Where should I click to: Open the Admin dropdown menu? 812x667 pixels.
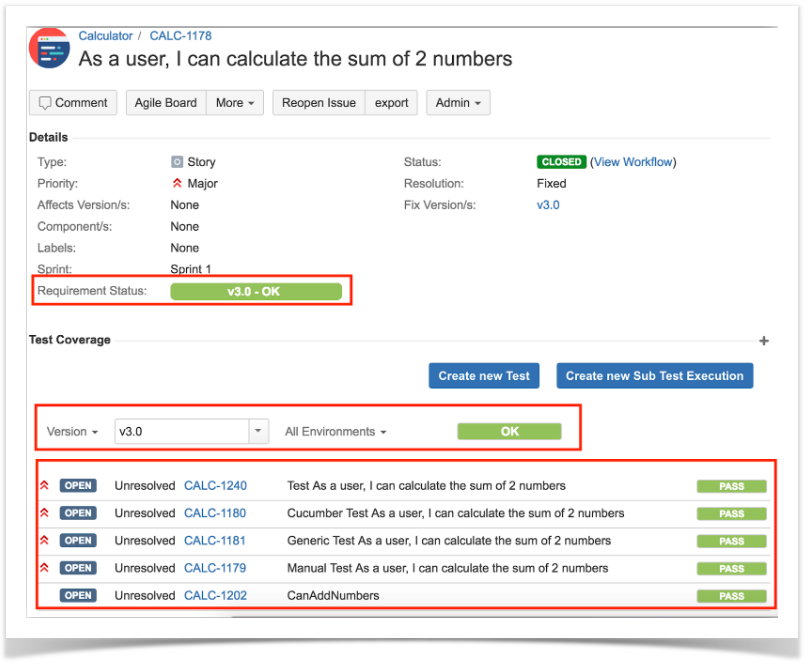coord(458,103)
